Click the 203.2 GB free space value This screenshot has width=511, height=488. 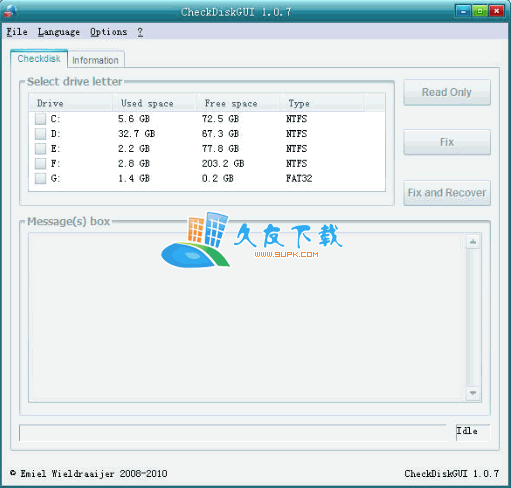223,163
